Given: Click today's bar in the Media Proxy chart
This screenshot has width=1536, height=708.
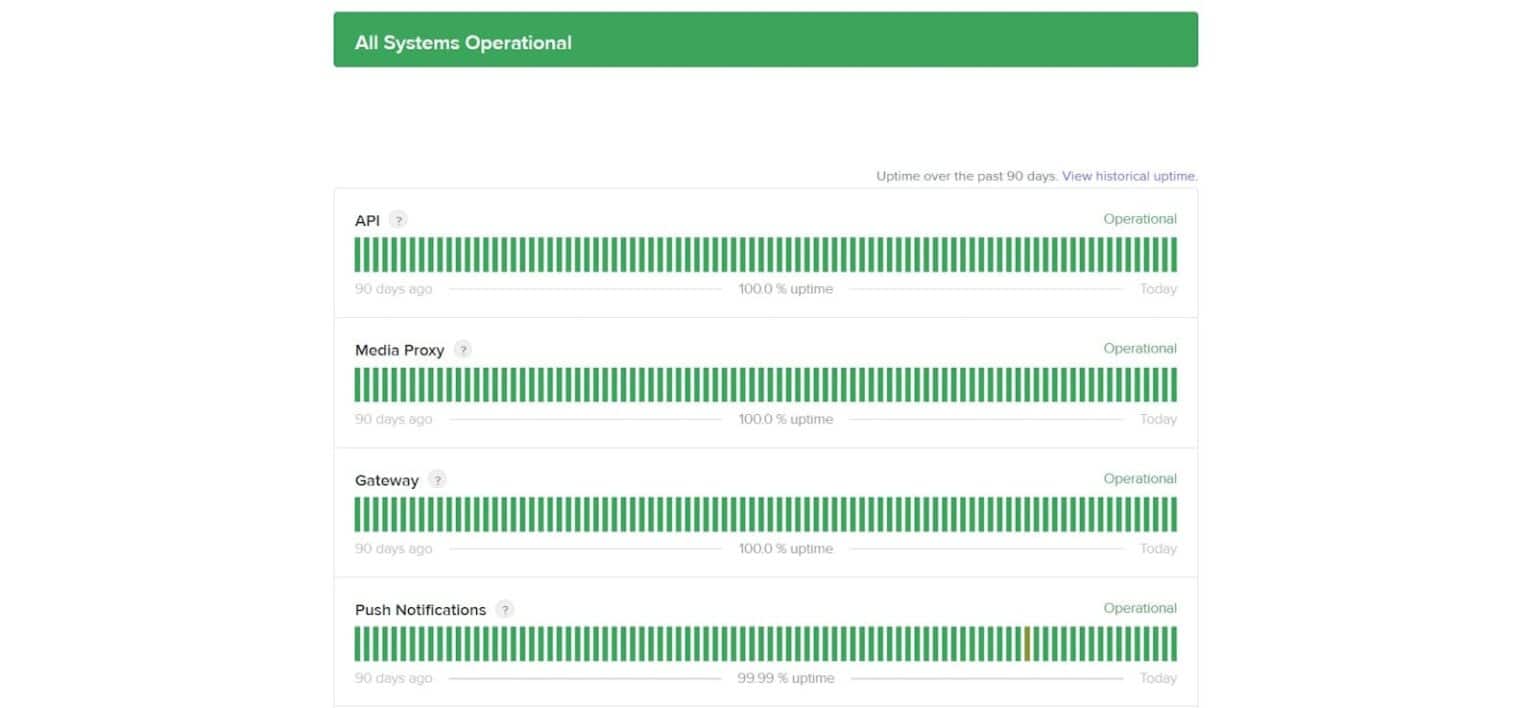Looking at the screenshot, I should [x=1173, y=384].
